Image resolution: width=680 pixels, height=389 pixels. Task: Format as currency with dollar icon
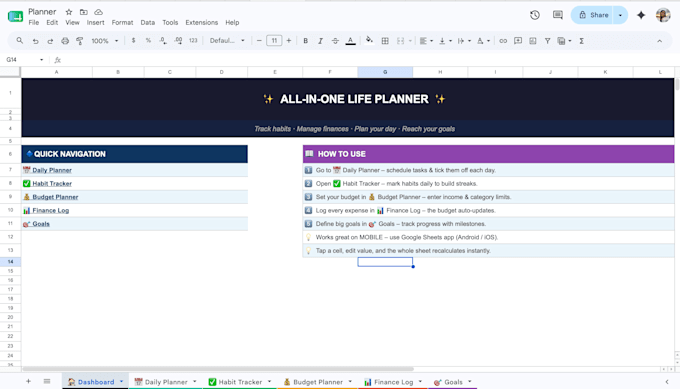pos(133,40)
